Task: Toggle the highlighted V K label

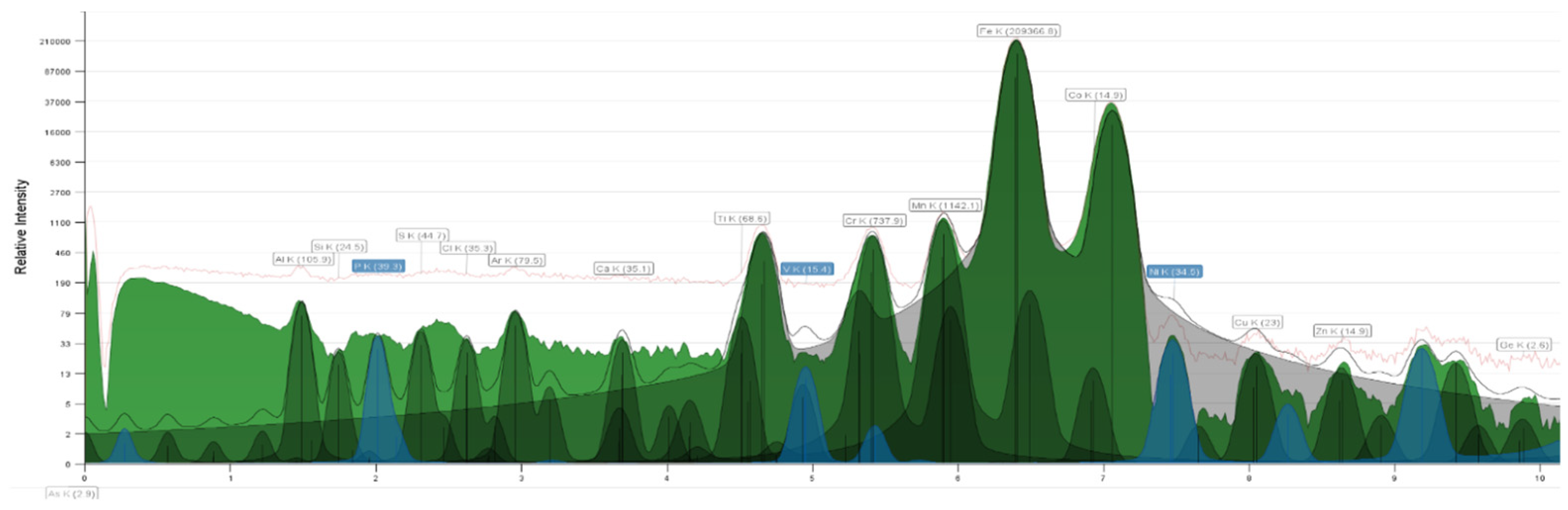Action: click(807, 269)
